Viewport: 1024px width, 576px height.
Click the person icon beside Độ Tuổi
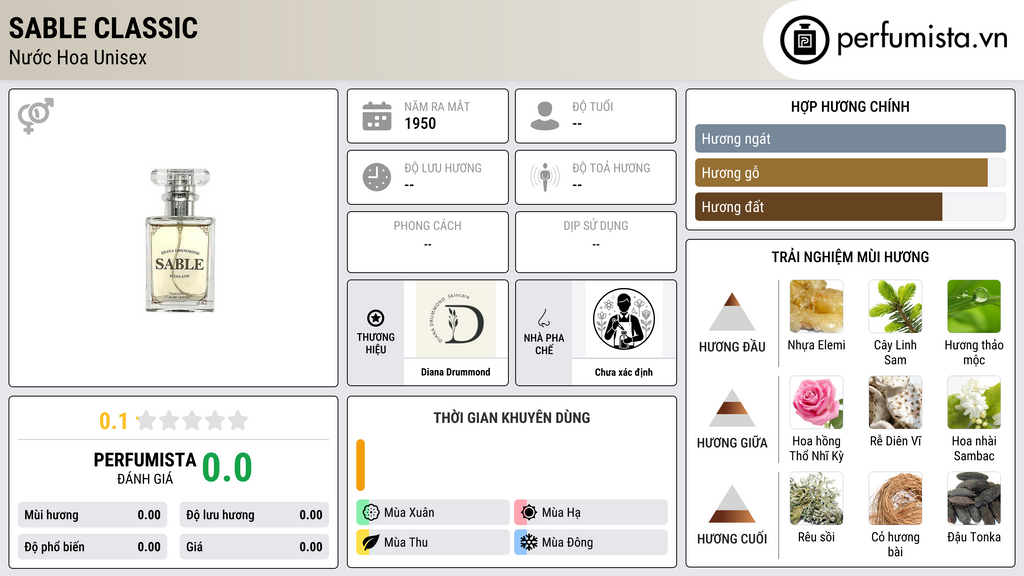point(545,116)
